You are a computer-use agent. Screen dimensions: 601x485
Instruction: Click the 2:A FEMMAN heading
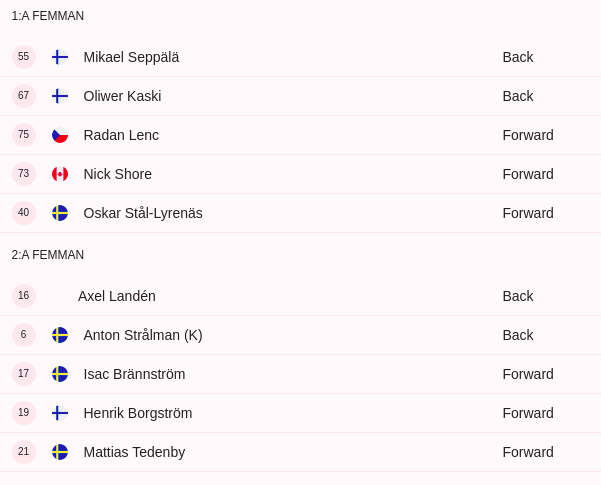pyautogui.click(x=48, y=255)
